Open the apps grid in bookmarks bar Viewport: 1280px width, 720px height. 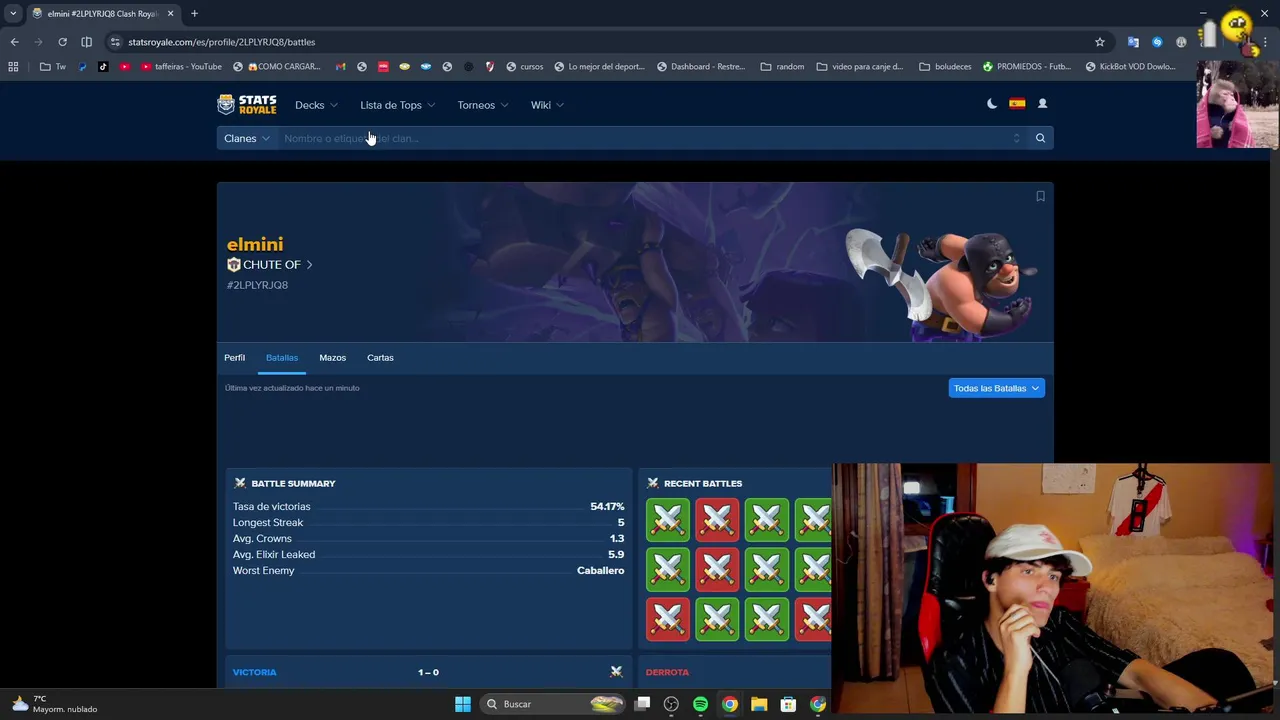(13, 67)
